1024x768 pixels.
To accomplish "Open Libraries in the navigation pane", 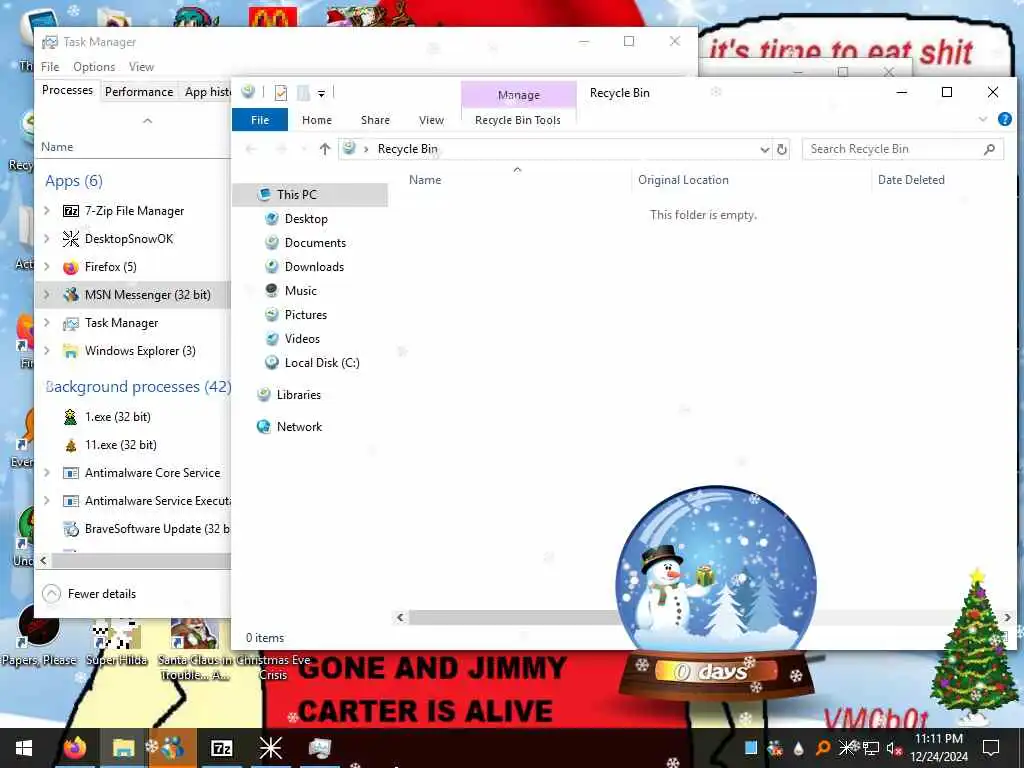I will tap(298, 395).
